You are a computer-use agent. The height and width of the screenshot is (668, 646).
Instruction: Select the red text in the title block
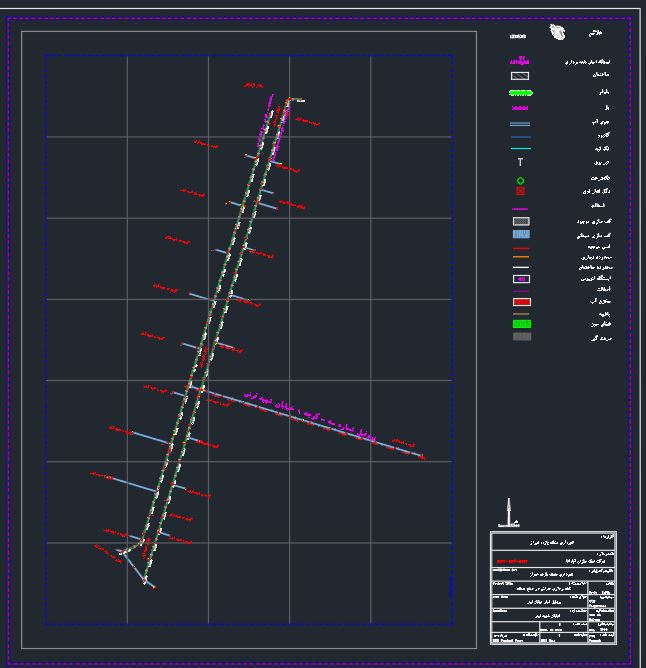[514, 560]
